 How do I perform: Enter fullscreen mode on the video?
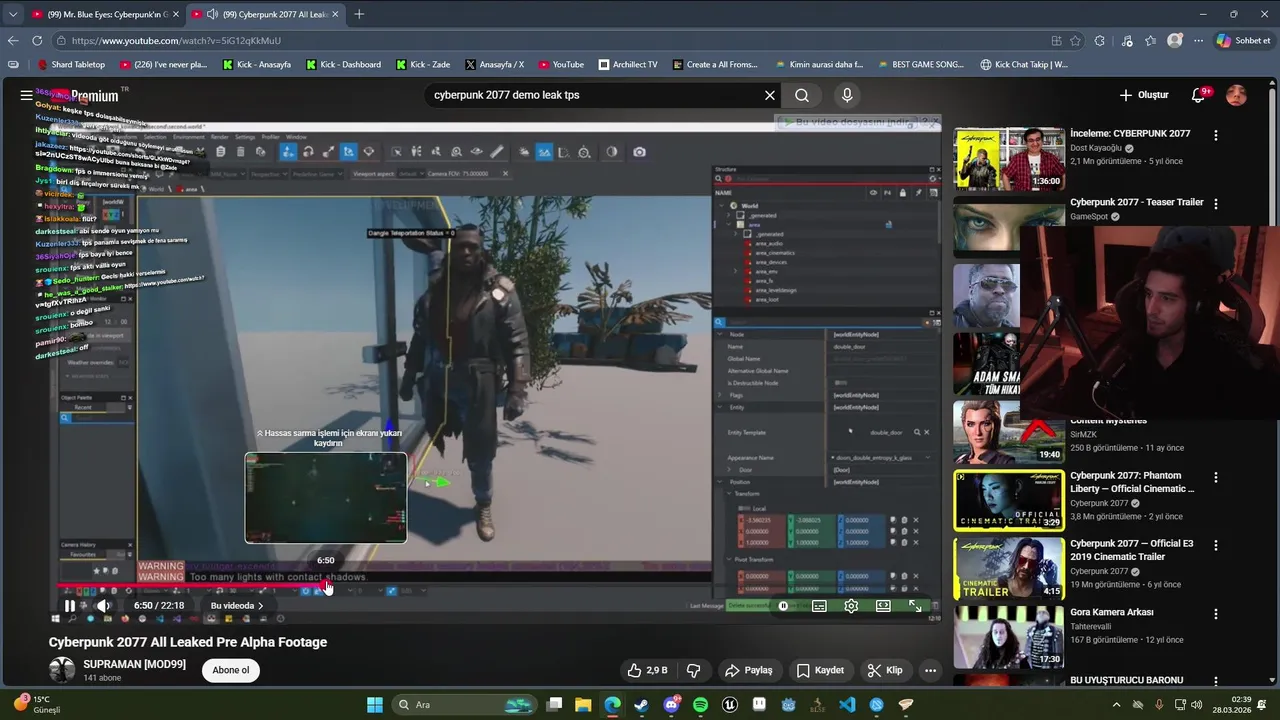pyautogui.click(x=915, y=606)
